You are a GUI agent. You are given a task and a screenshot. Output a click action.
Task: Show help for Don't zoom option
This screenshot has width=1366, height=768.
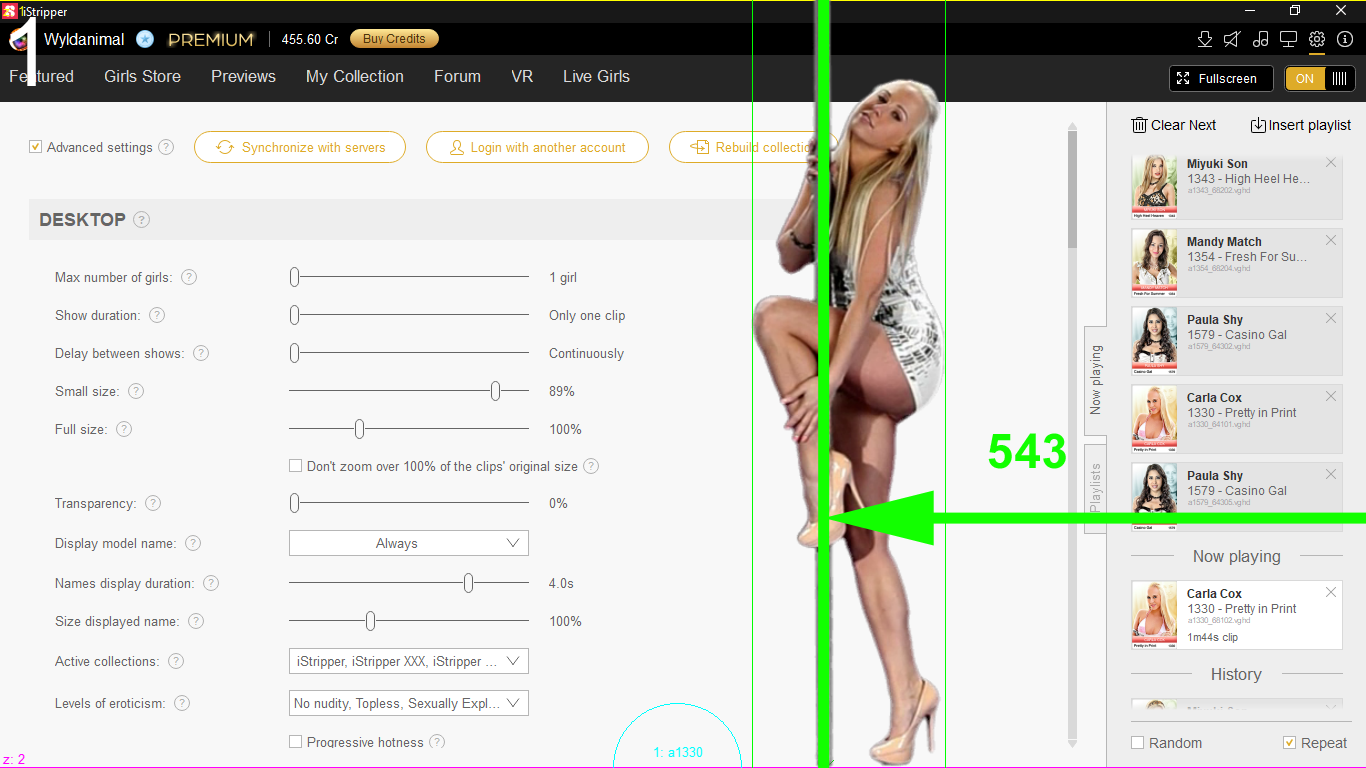coord(591,466)
